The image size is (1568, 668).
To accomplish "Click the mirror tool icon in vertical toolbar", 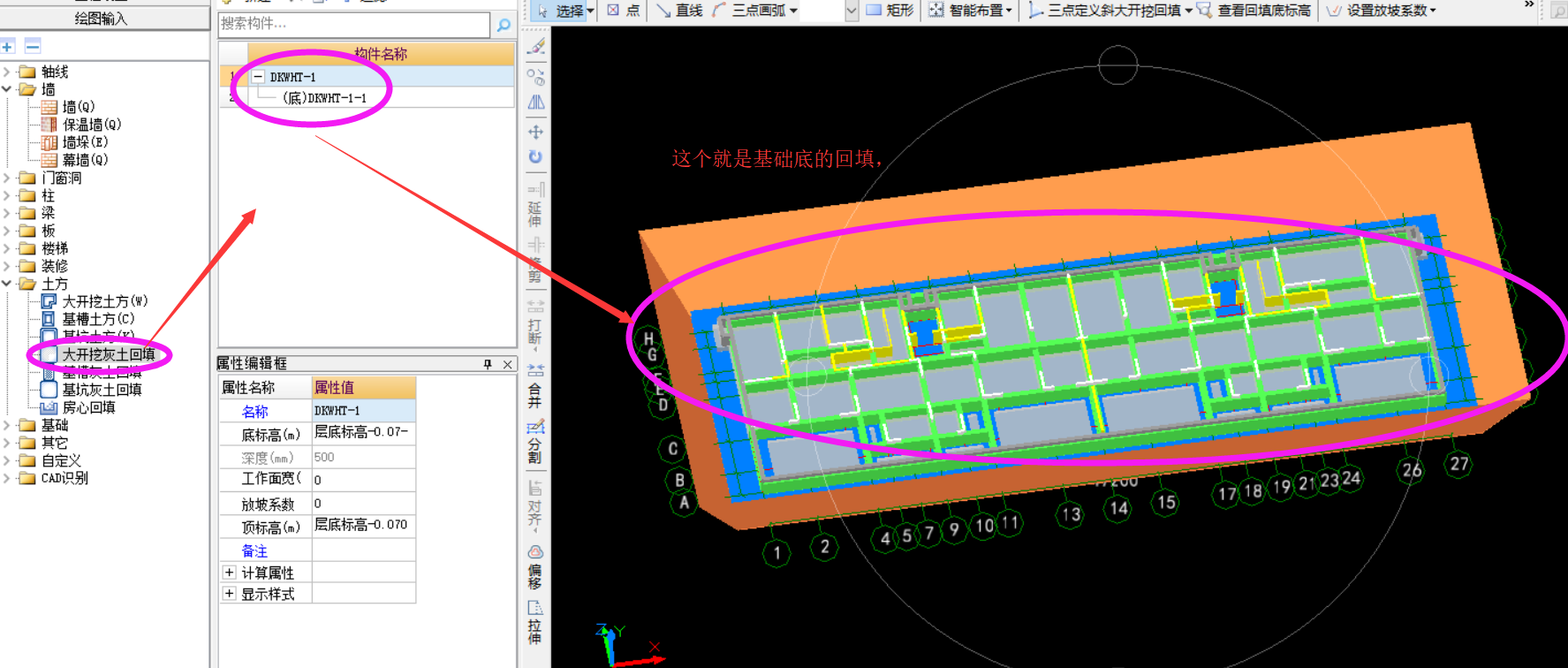I will coord(536,102).
